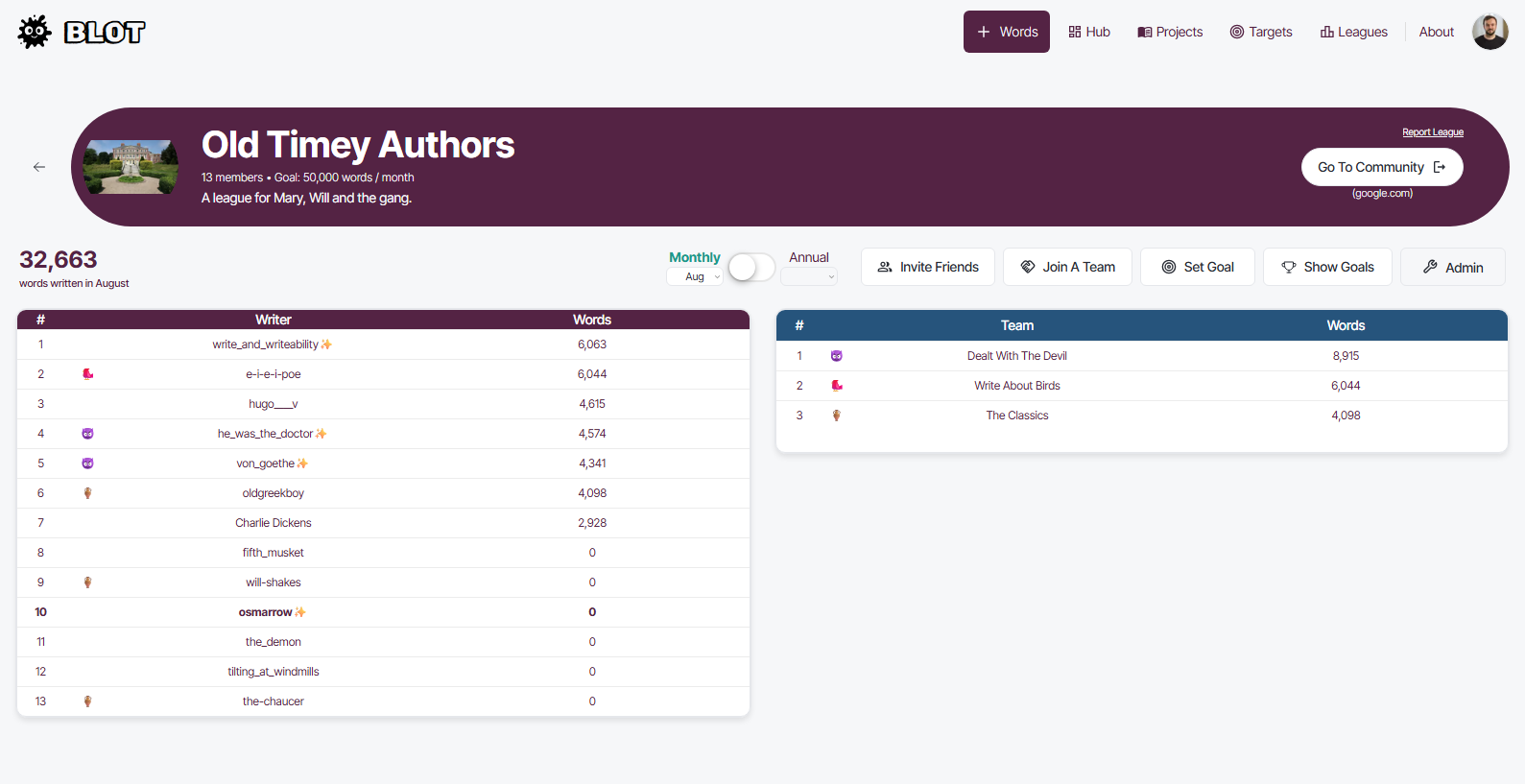Screen dimensions: 1525x784
Task: Click the Team column header
Action: click(x=1017, y=325)
